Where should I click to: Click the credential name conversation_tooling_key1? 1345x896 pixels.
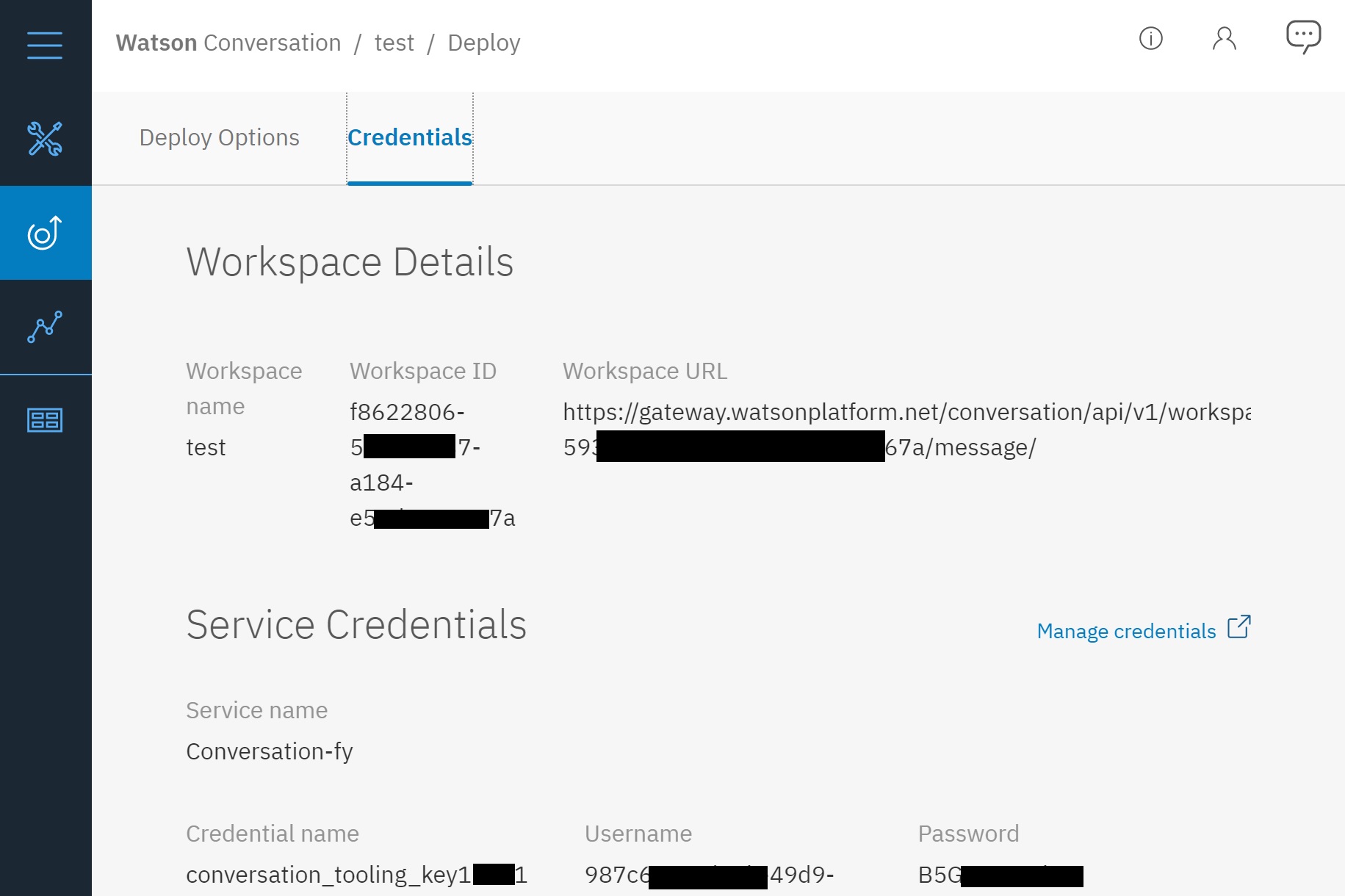(x=356, y=875)
